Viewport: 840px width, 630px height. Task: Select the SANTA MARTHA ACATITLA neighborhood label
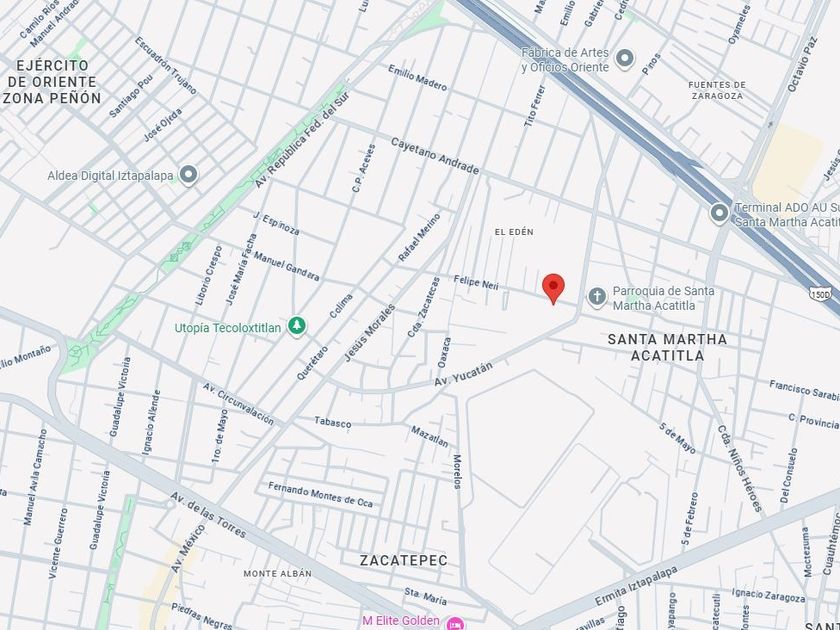[667, 347]
